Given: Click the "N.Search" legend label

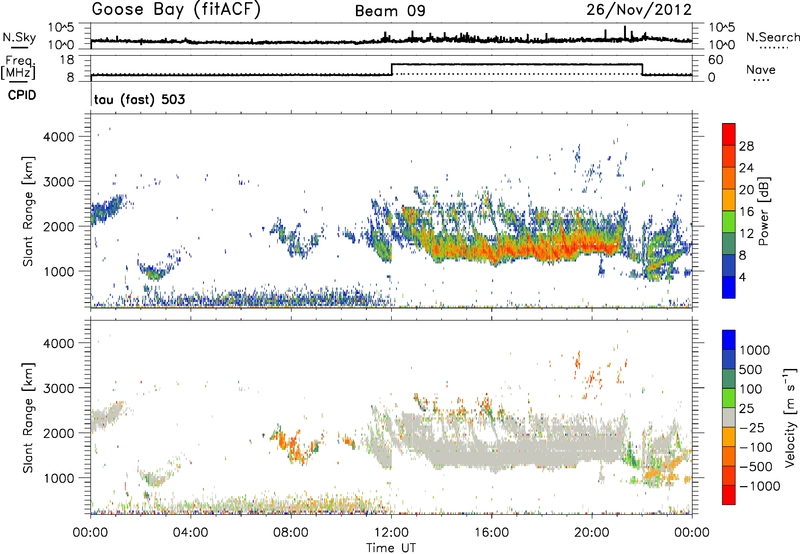Looking at the screenshot, I should (x=772, y=37).
